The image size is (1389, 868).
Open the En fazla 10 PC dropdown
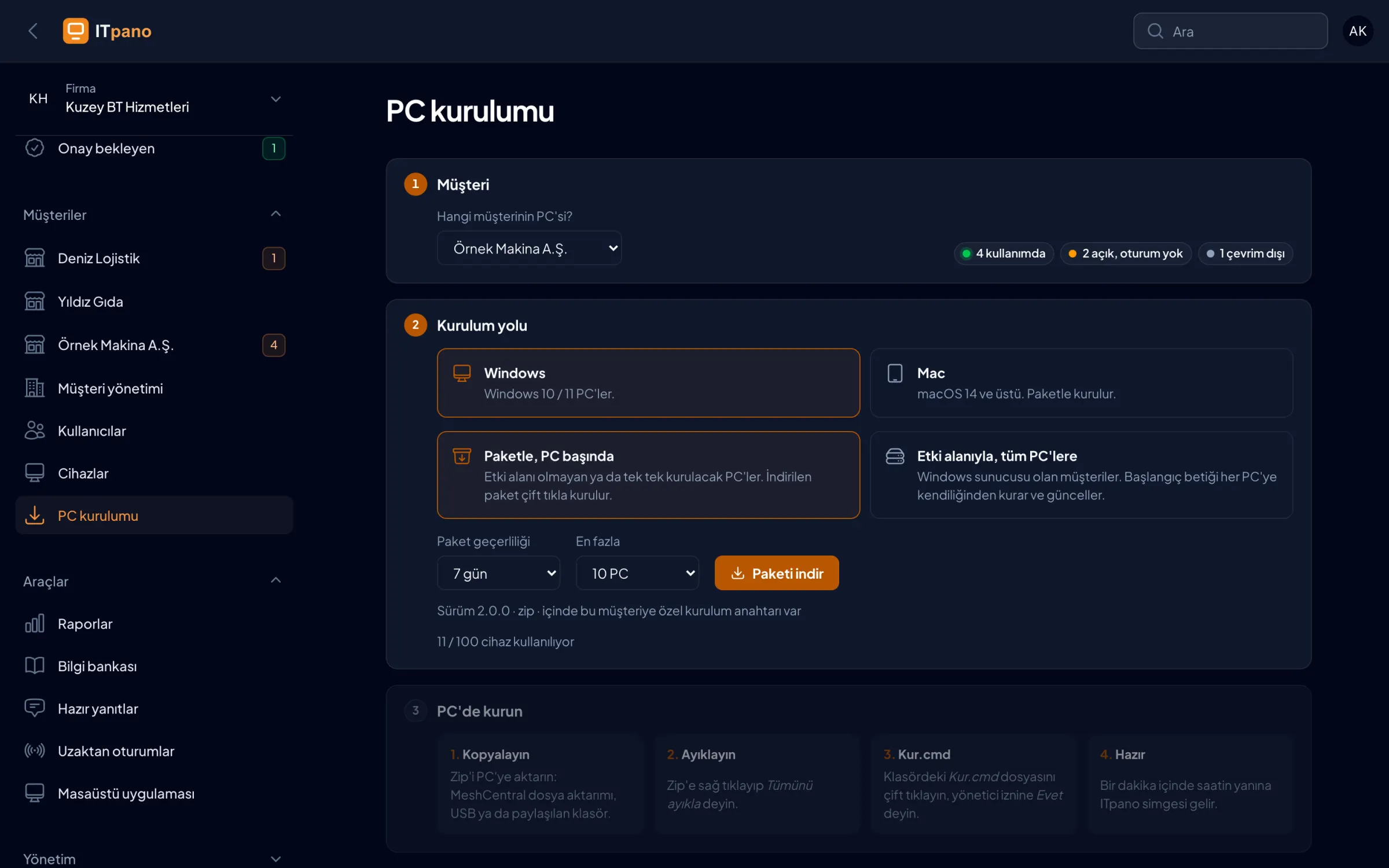click(x=637, y=573)
